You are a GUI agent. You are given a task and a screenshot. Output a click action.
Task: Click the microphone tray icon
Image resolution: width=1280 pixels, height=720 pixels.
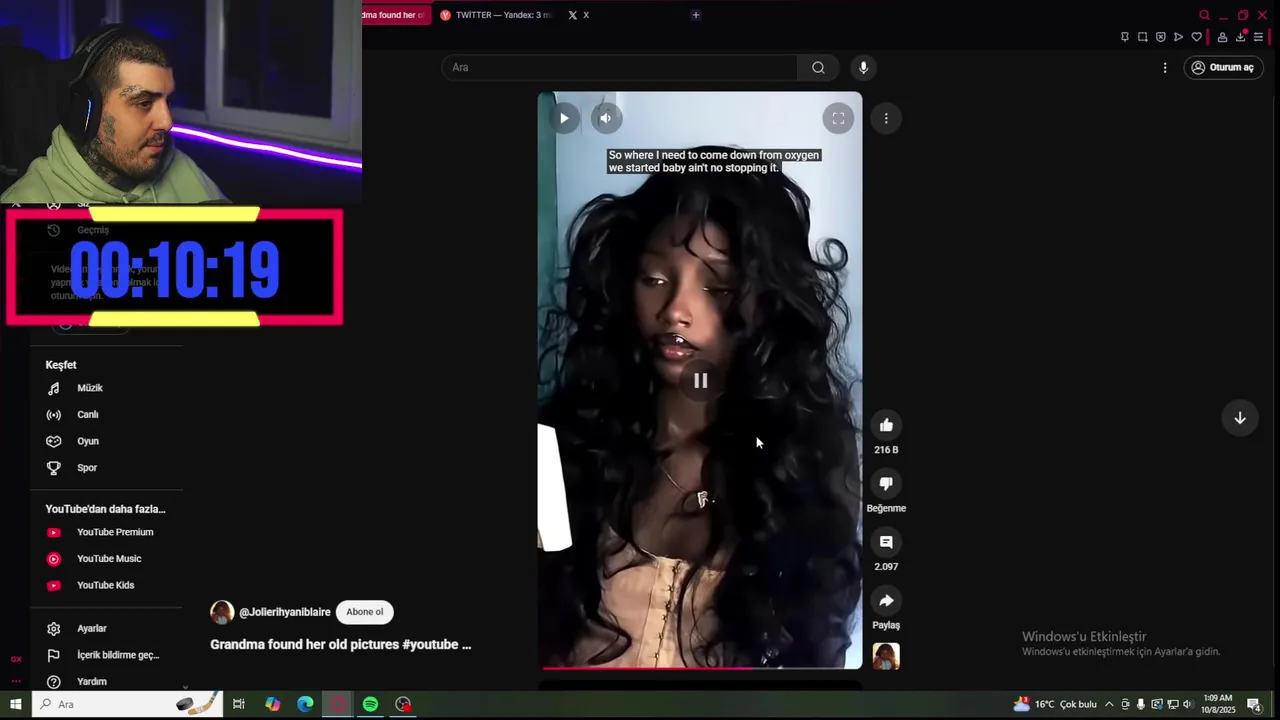[x=1141, y=704]
